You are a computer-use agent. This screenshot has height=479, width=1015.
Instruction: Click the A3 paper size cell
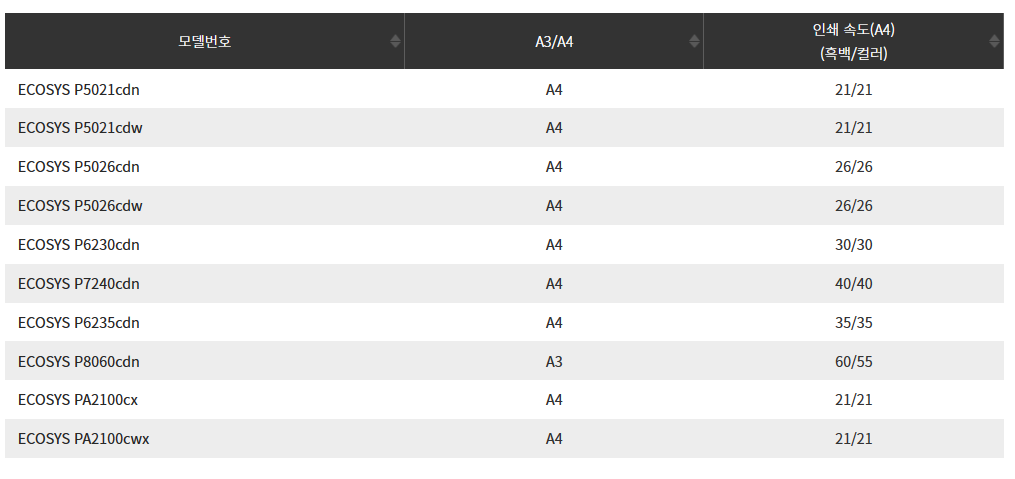pos(554,361)
